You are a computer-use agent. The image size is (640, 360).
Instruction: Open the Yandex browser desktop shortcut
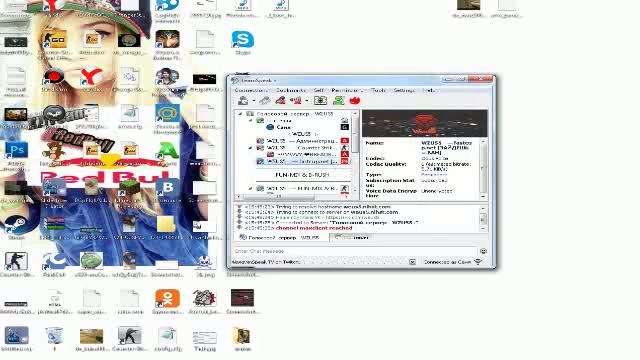coord(91,80)
